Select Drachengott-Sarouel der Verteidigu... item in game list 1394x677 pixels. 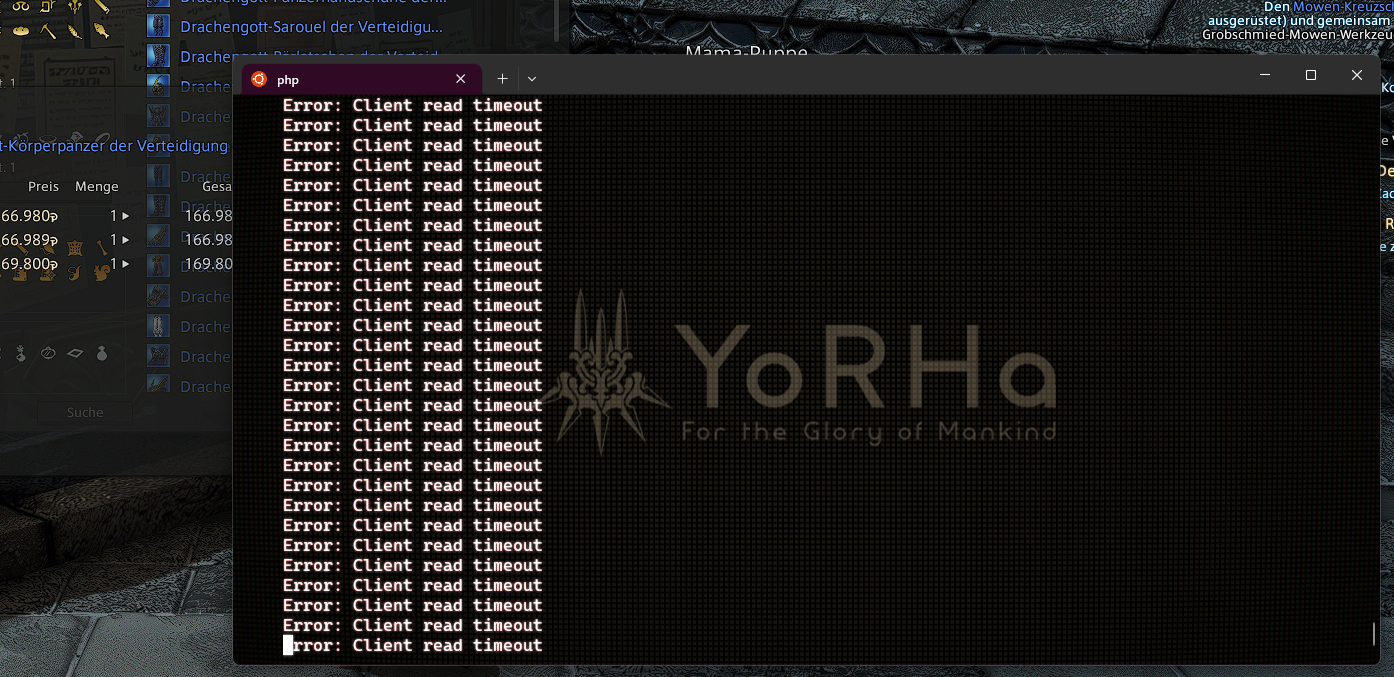[x=311, y=27]
